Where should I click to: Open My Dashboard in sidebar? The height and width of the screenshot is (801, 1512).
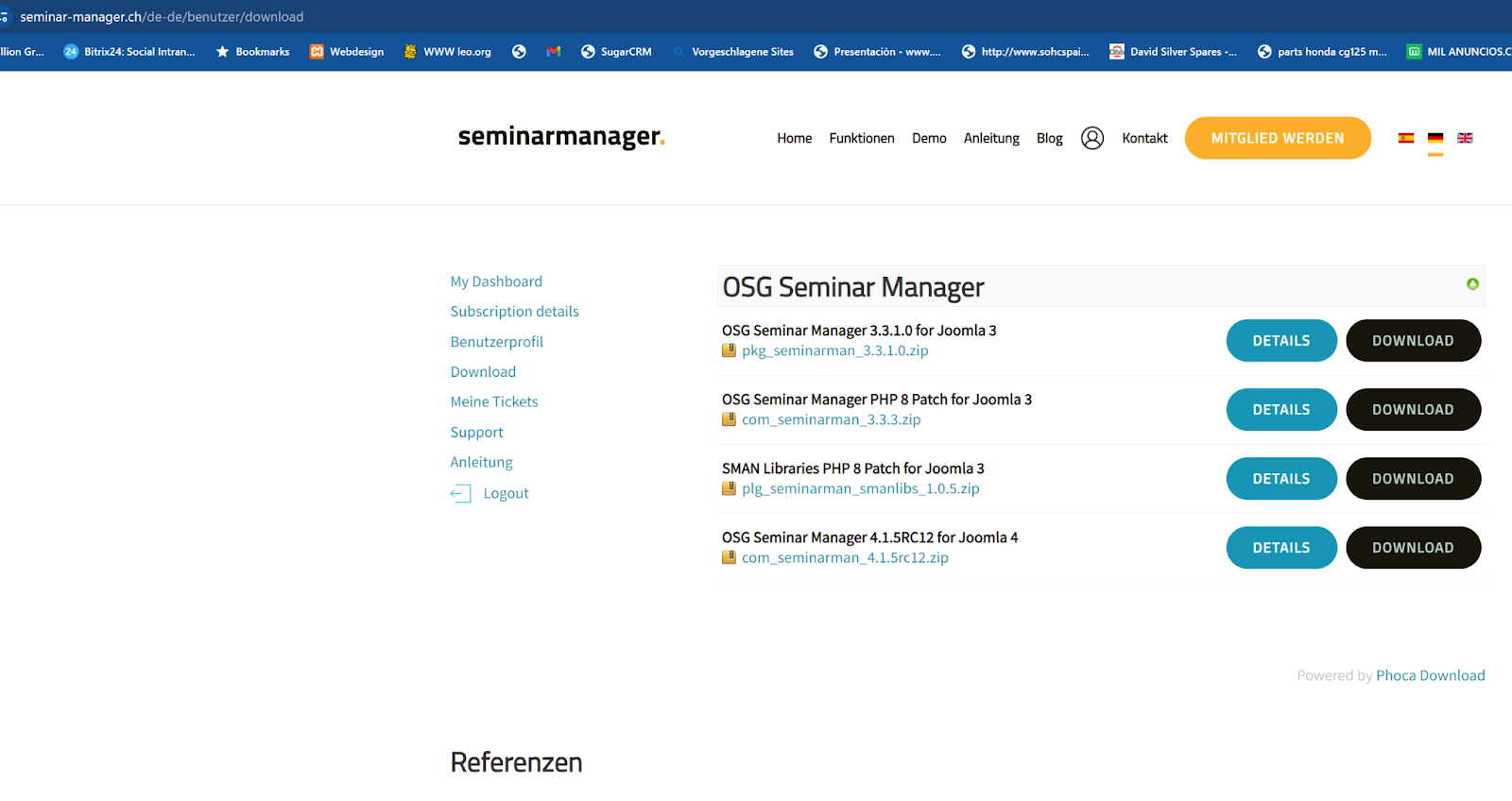(496, 281)
